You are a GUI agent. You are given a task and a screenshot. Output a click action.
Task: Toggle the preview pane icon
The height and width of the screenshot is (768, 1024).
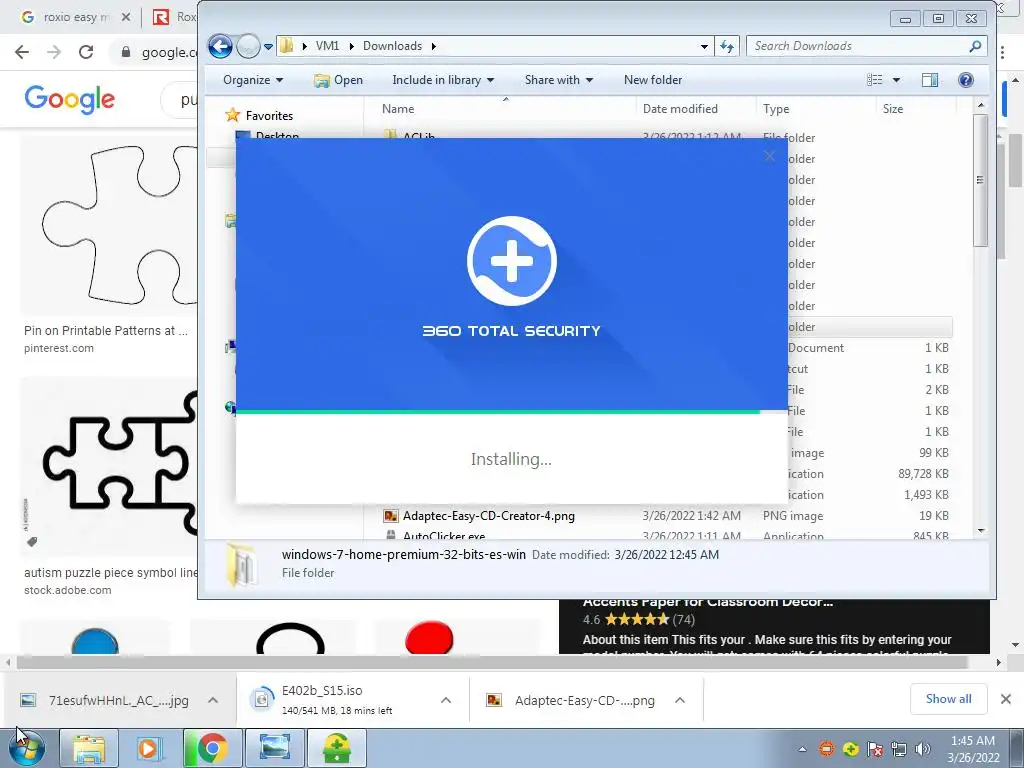[930, 80]
